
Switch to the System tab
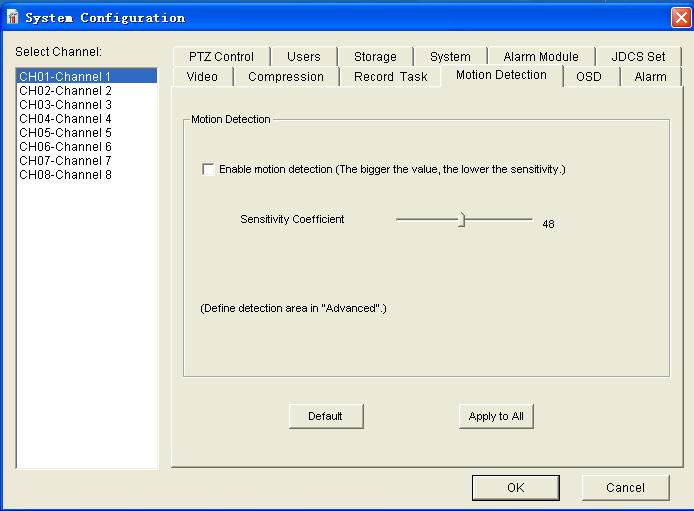(450, 57)
